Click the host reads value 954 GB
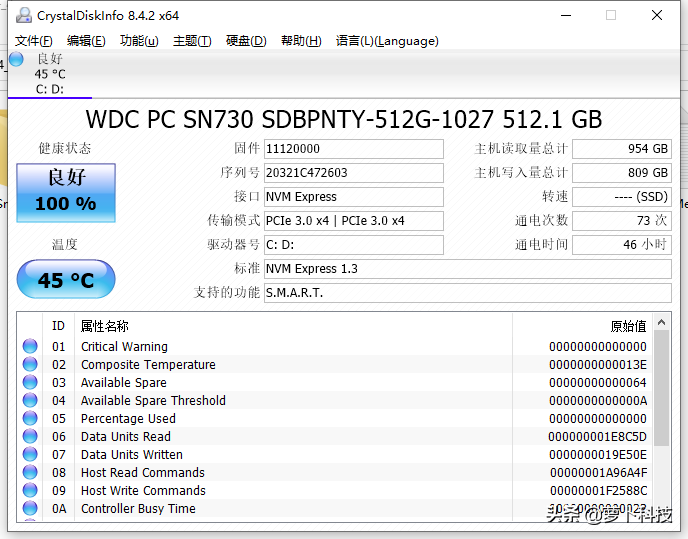This screenshot has height=539, width=688. (x=622, y=149)
